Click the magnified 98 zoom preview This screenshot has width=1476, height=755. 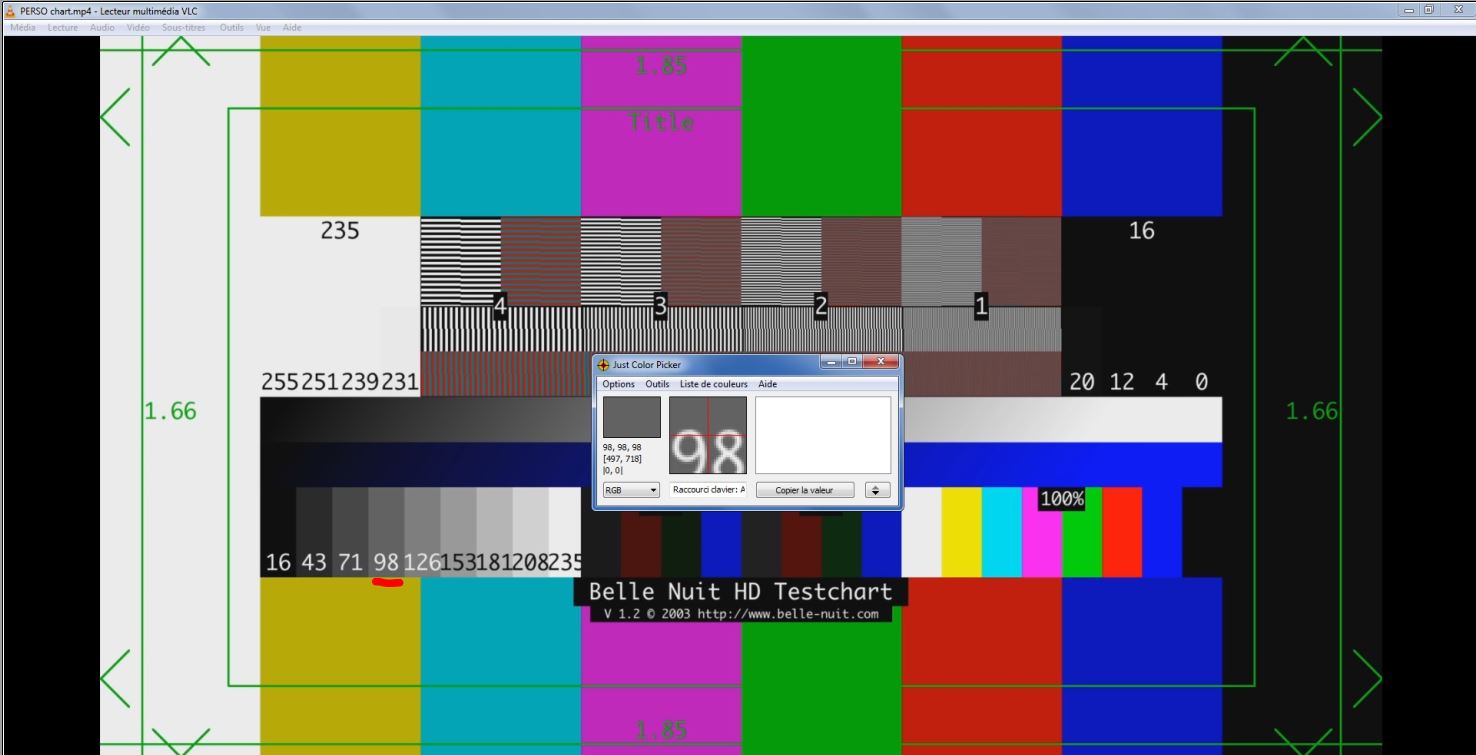coord(708,435)
